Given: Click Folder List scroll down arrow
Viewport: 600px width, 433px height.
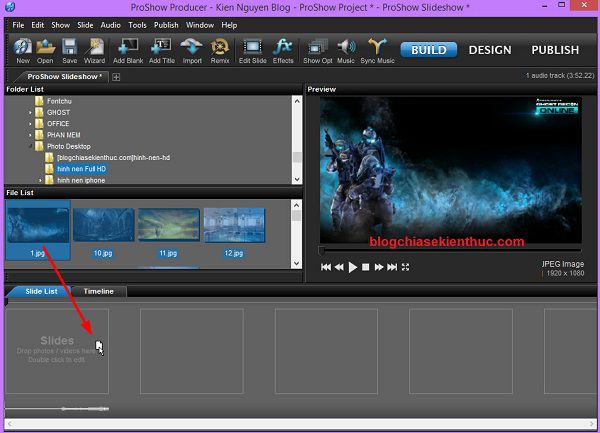Looking at the screenshot, I should (x=297, y=179).
